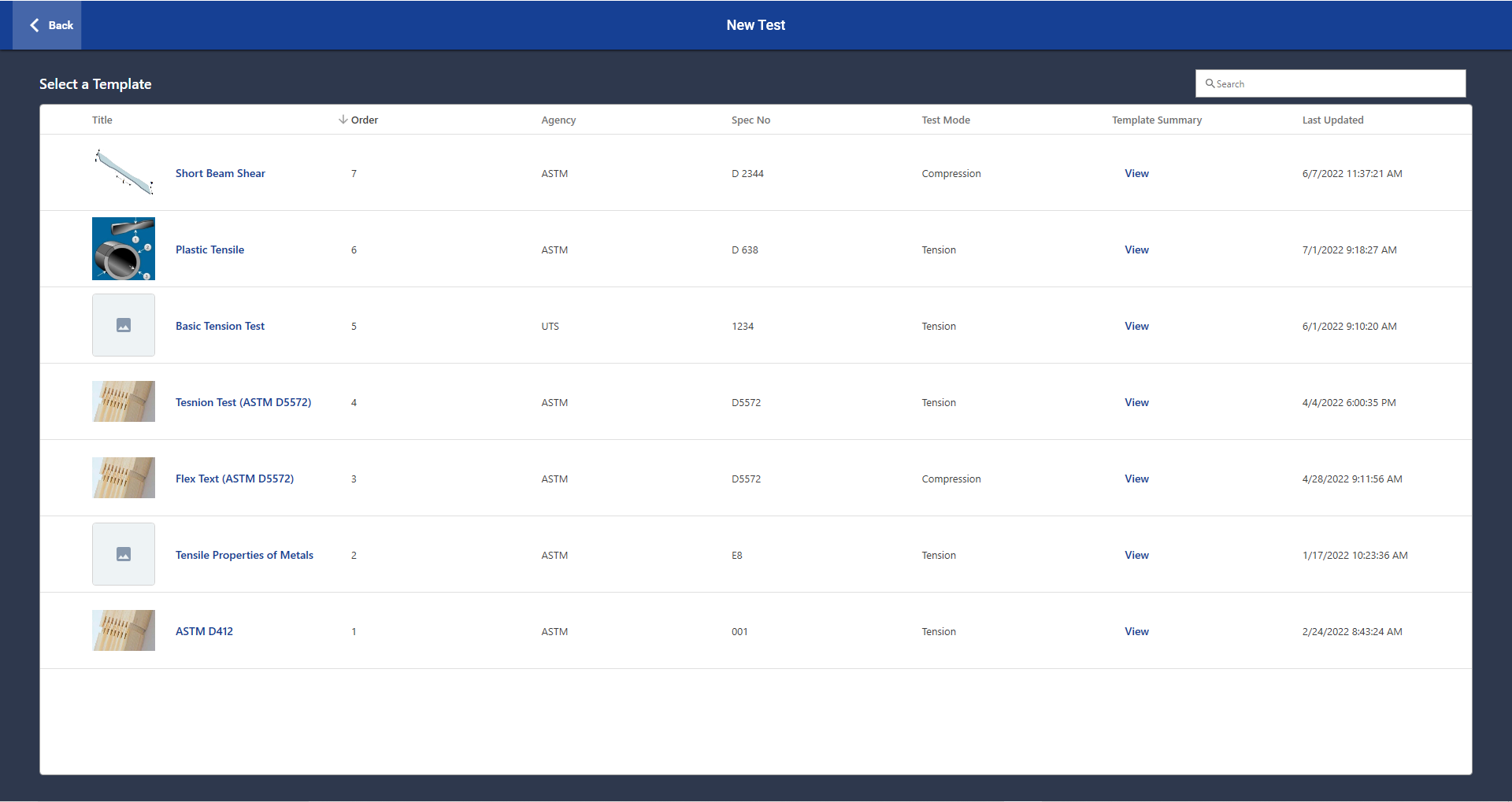Click the New Test page title
The image size is (1512, 802).
(756, 25)
